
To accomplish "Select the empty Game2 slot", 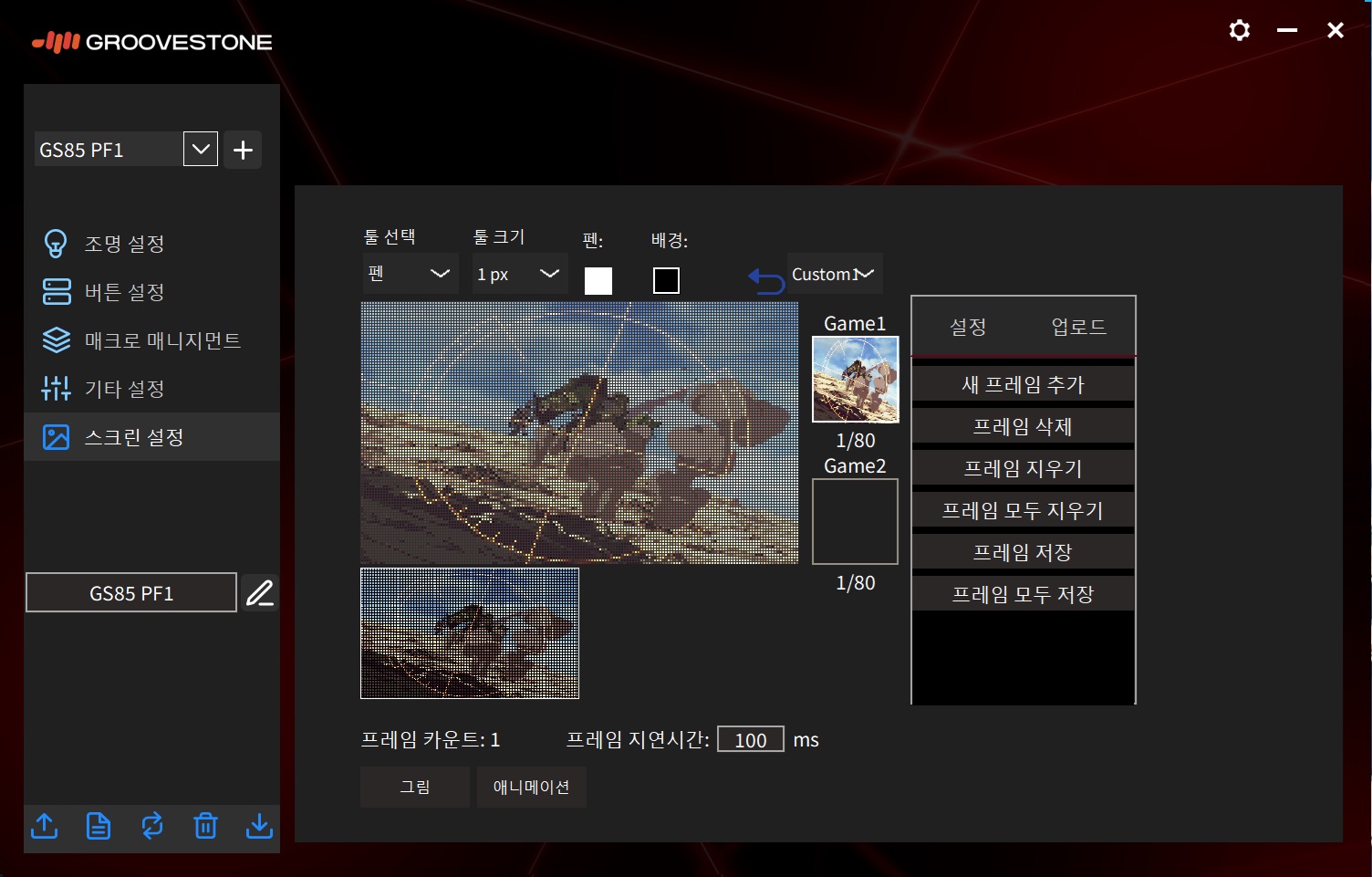I will click(x=856, y=522).
